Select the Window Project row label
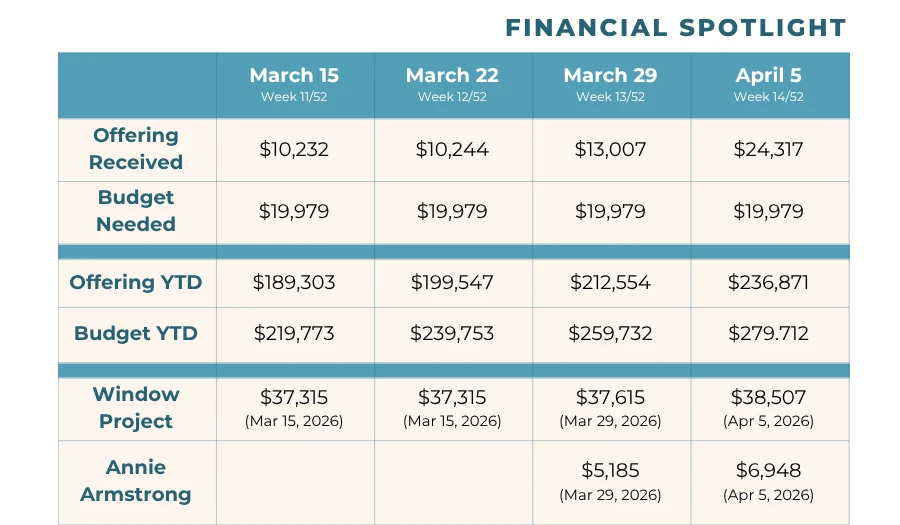 pos(136,407)
